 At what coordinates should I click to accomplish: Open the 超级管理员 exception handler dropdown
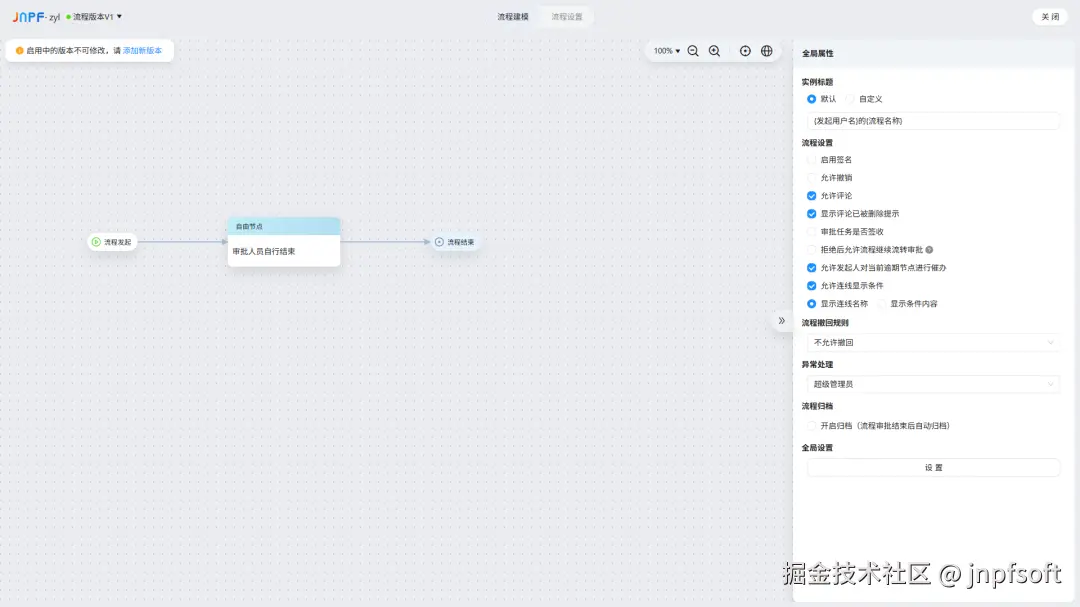pyautogui.click(x=932, y=383)
